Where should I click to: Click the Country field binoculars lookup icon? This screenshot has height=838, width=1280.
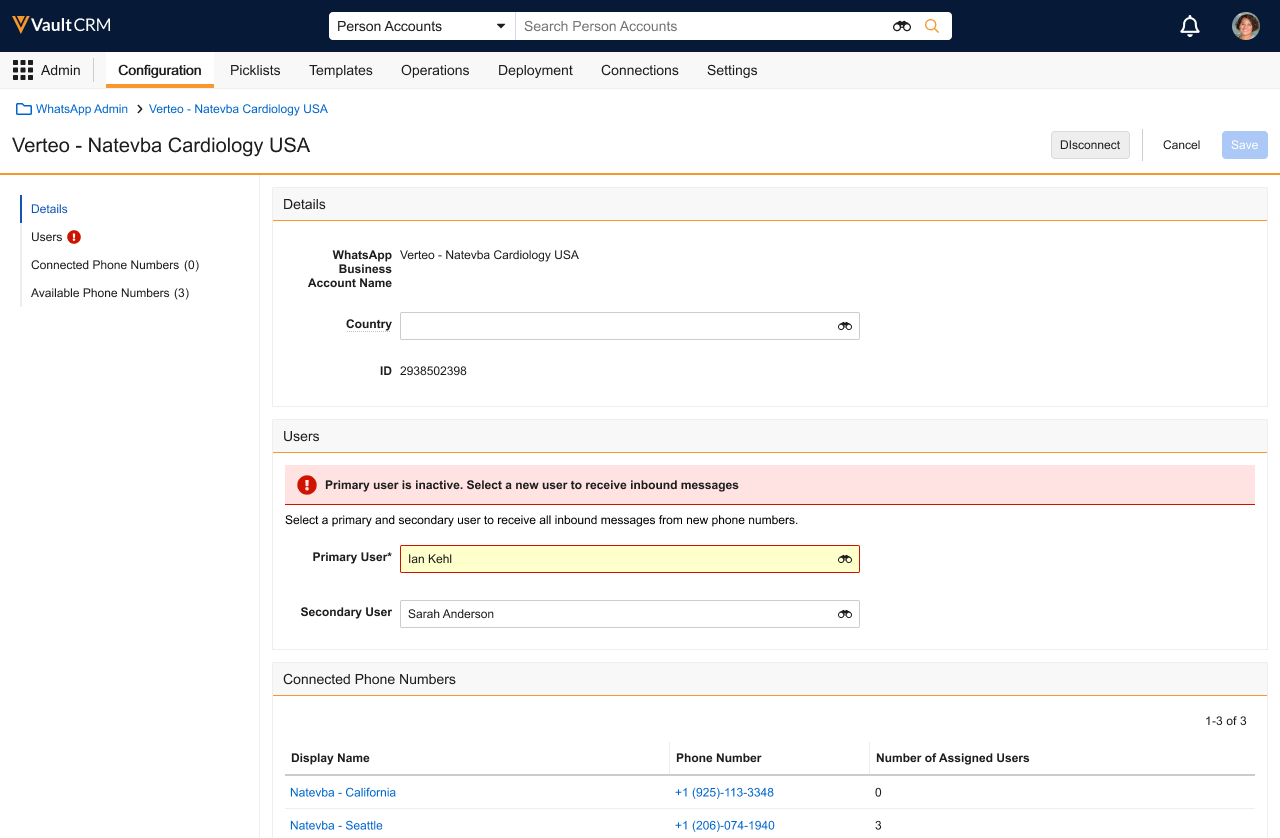845,326
